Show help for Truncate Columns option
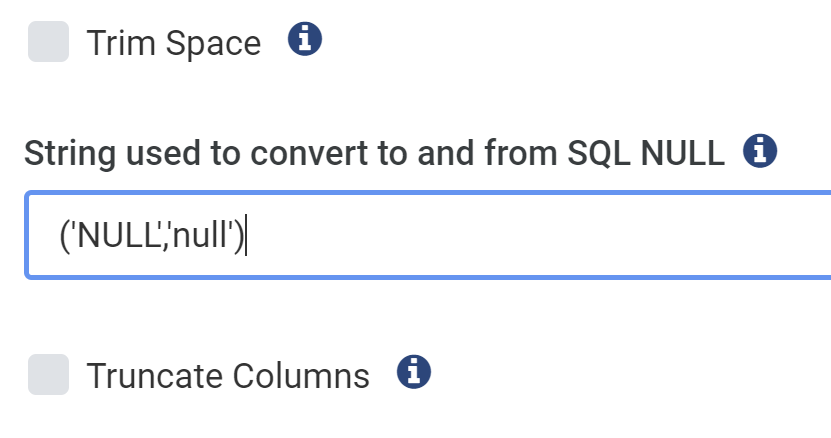 click(x=414, y=372)
